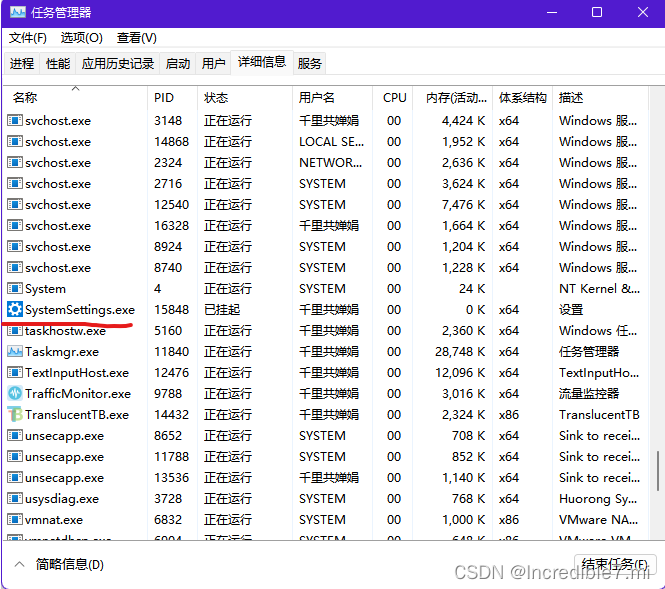Click icon of svchost.exe PID 2324

tap(15, 162)
